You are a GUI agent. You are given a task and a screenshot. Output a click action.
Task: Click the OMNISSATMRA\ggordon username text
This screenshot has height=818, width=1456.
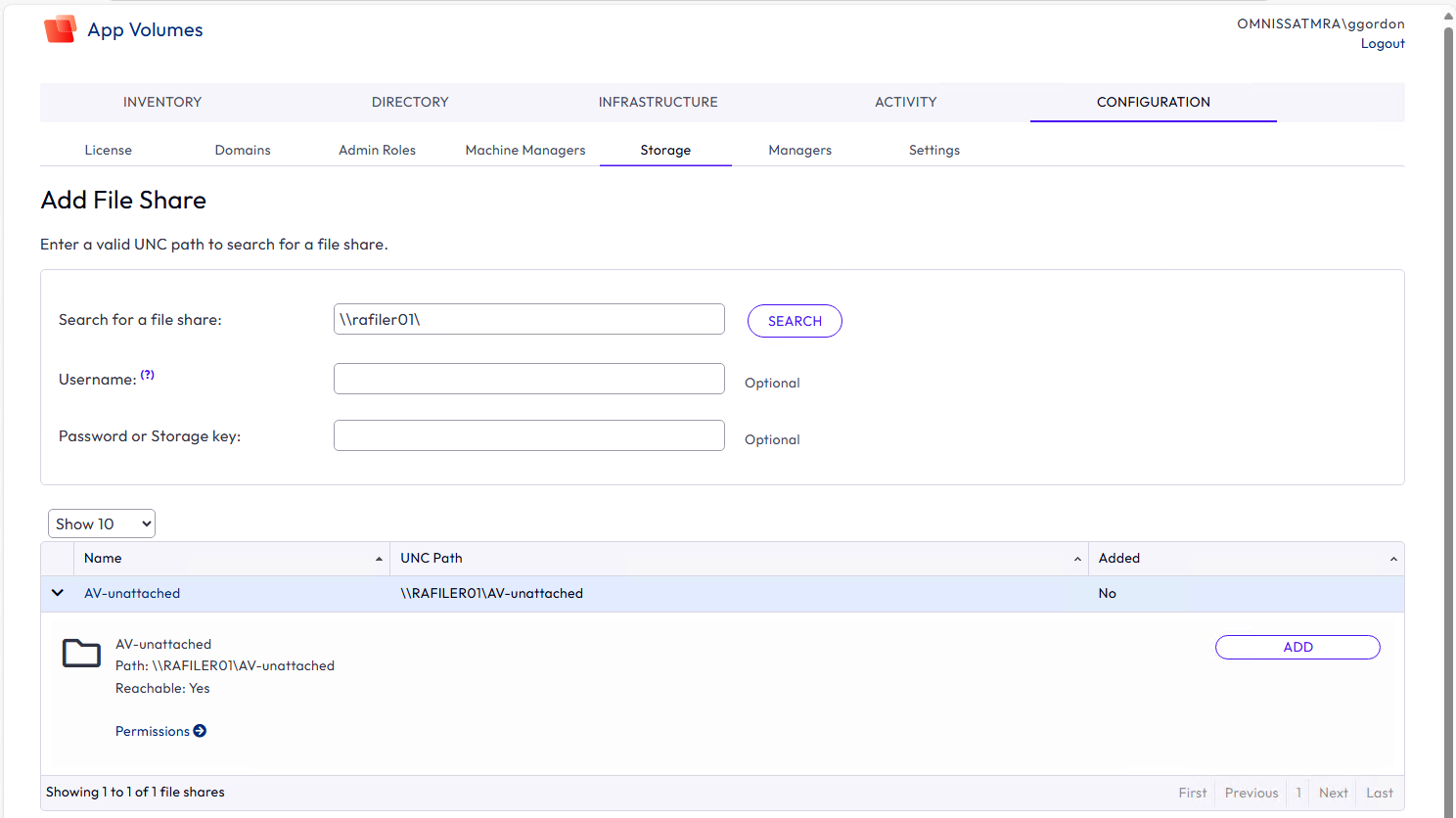[1321, 23]
